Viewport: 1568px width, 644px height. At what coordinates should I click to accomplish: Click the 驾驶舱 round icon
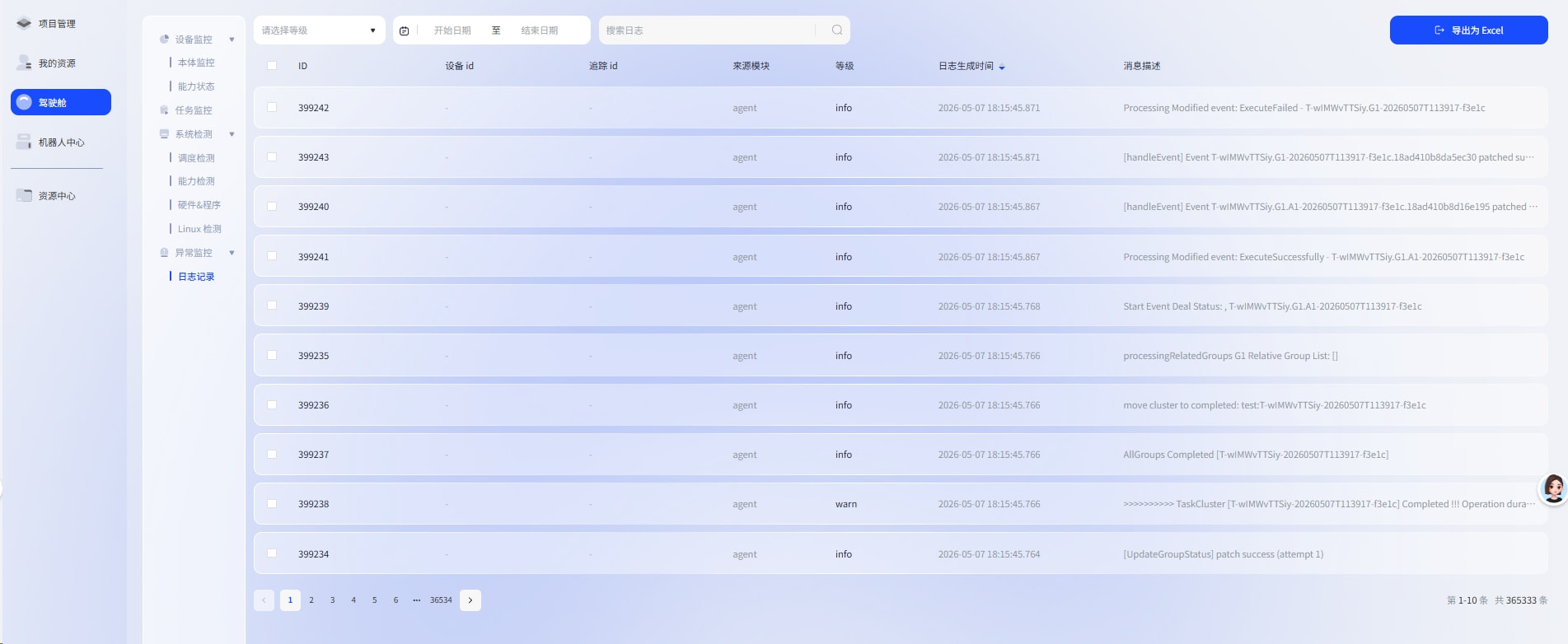[24, 102]
